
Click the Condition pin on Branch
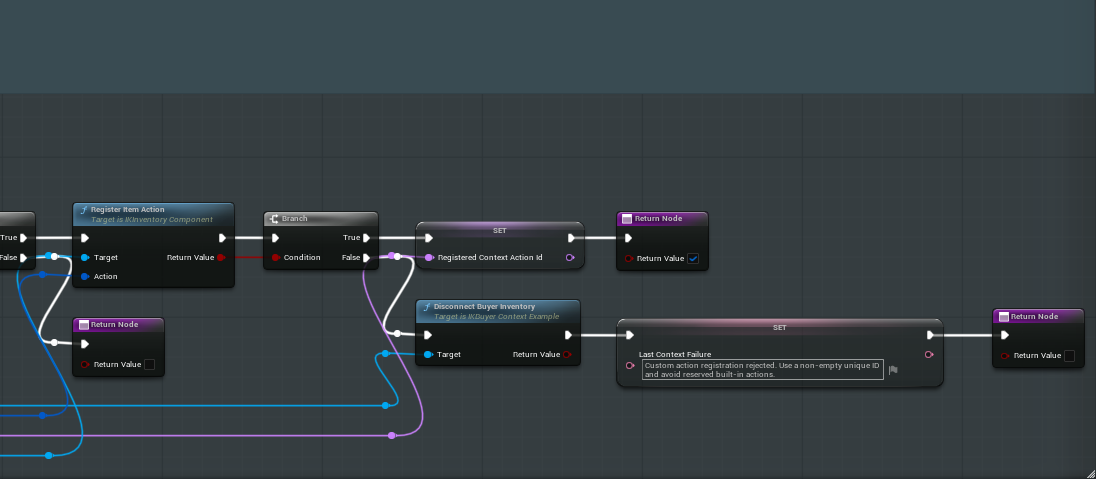(x=275, y=257)
